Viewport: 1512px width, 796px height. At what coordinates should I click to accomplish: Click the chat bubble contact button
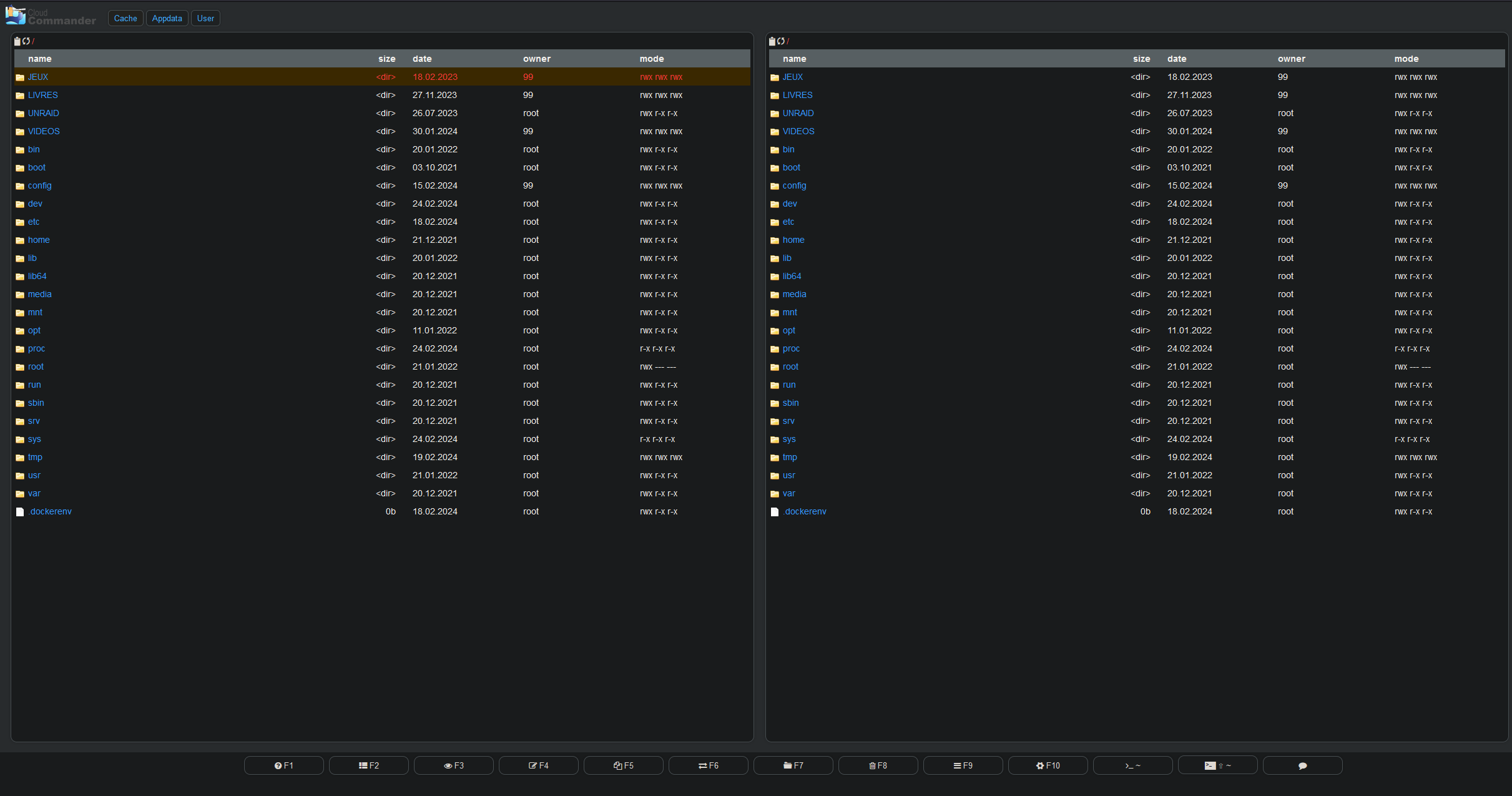[1303, 765]
